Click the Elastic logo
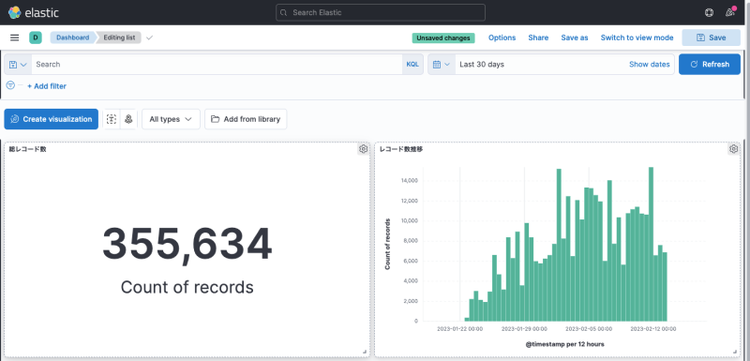The width and height of the screenshot is (750, 361). [x=33, y=12]
